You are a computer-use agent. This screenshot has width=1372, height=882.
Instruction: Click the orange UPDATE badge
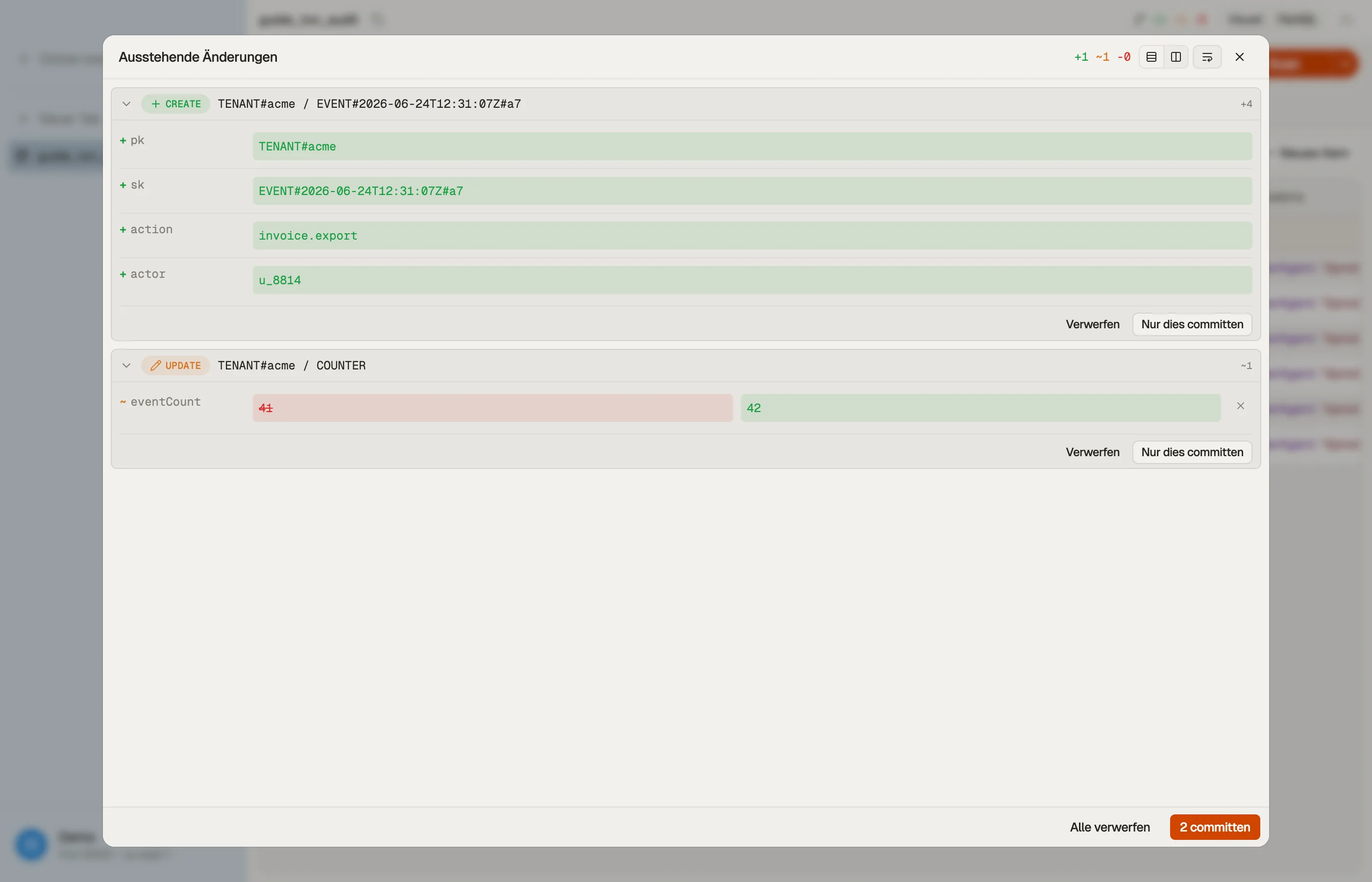coord(176,366)
